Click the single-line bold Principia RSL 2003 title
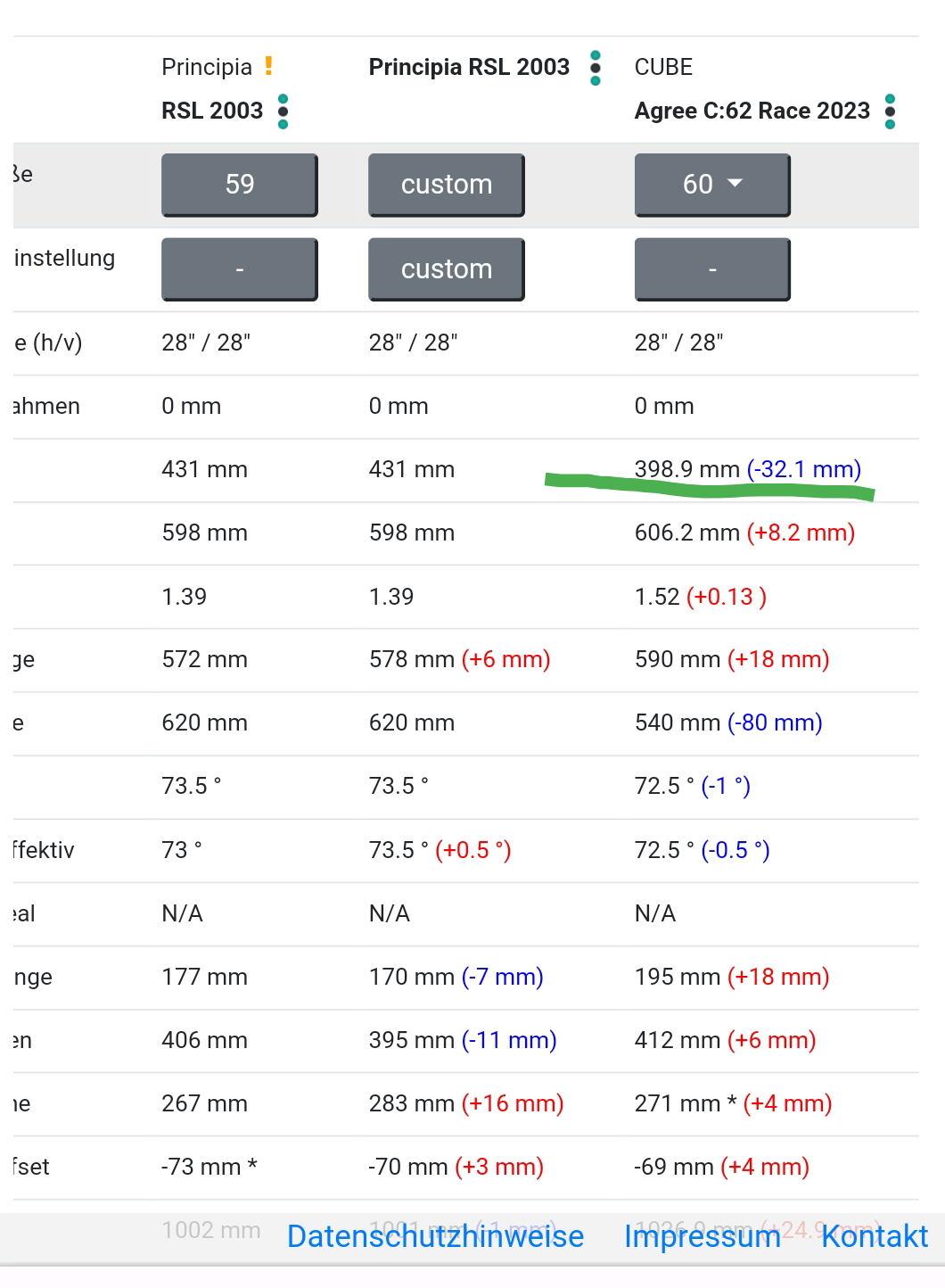Viewport: 945px width, 1288px height. coord(469,67)
